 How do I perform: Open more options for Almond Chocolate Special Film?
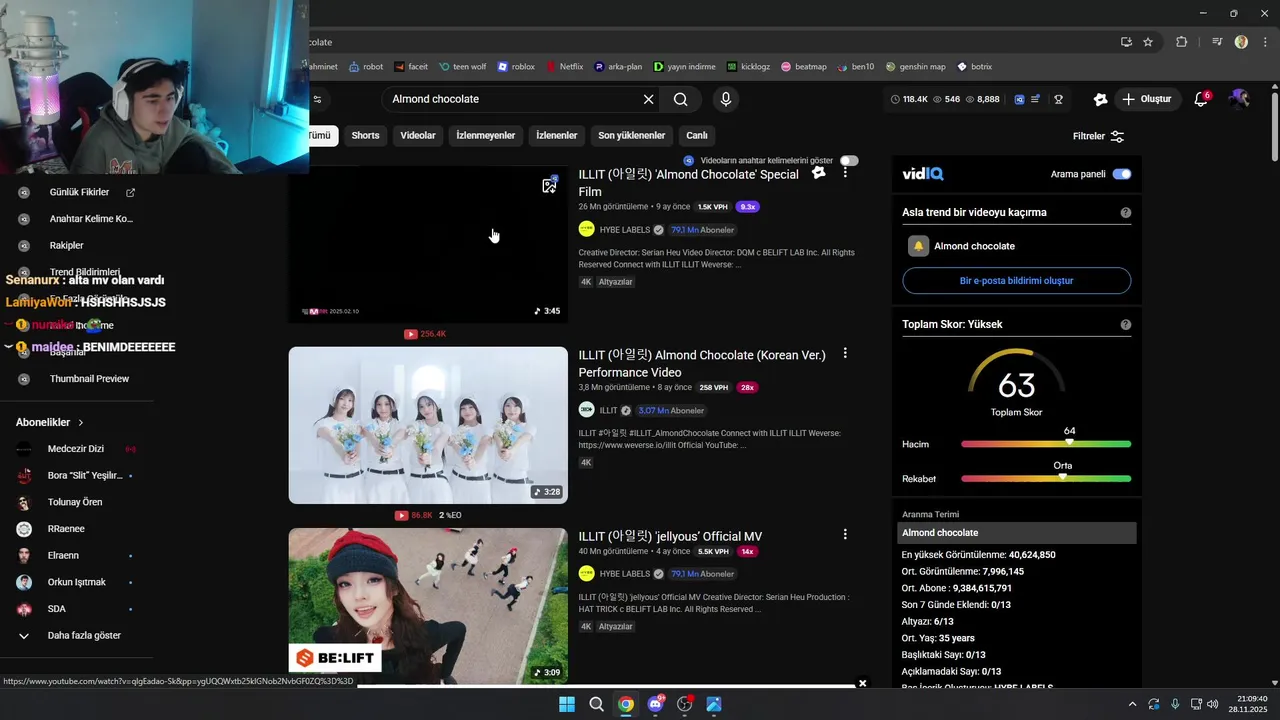[x=845, y=172]
